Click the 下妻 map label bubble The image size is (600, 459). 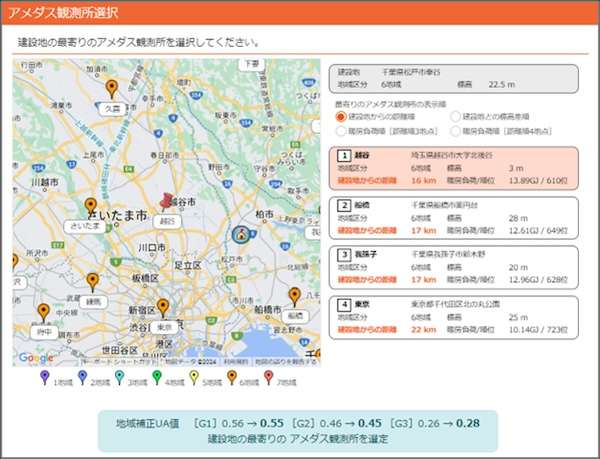(x=251, y=64)
